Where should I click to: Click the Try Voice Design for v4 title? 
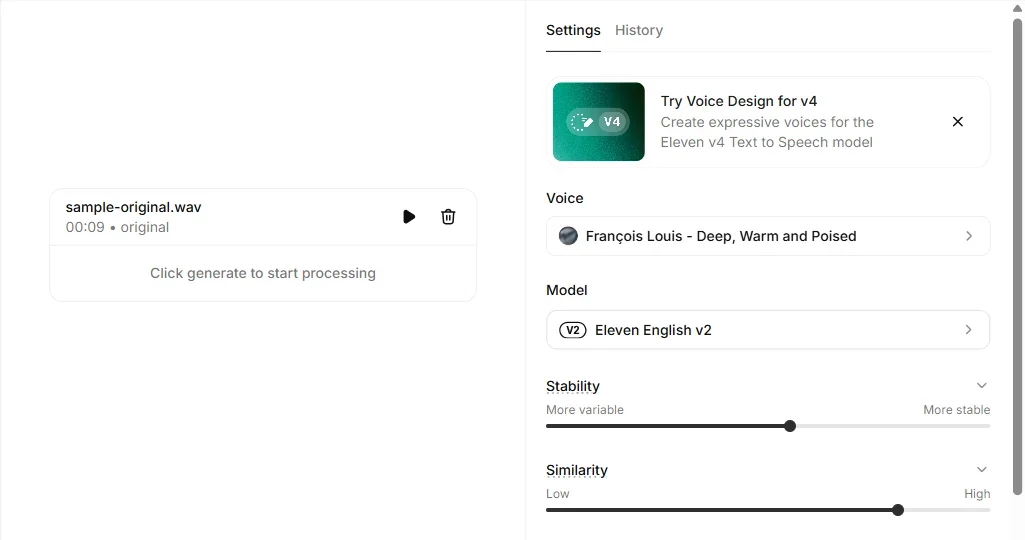click(739, 101)
